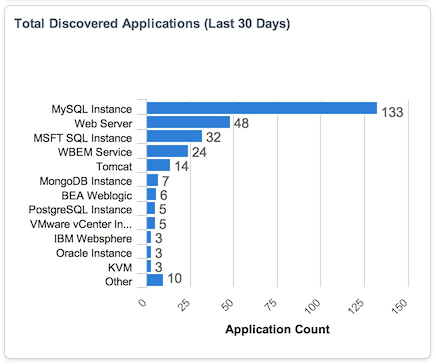Viewport: 436px width, 364px height.
Task: Click the value 10 beside Other
Action: (175, 278)
